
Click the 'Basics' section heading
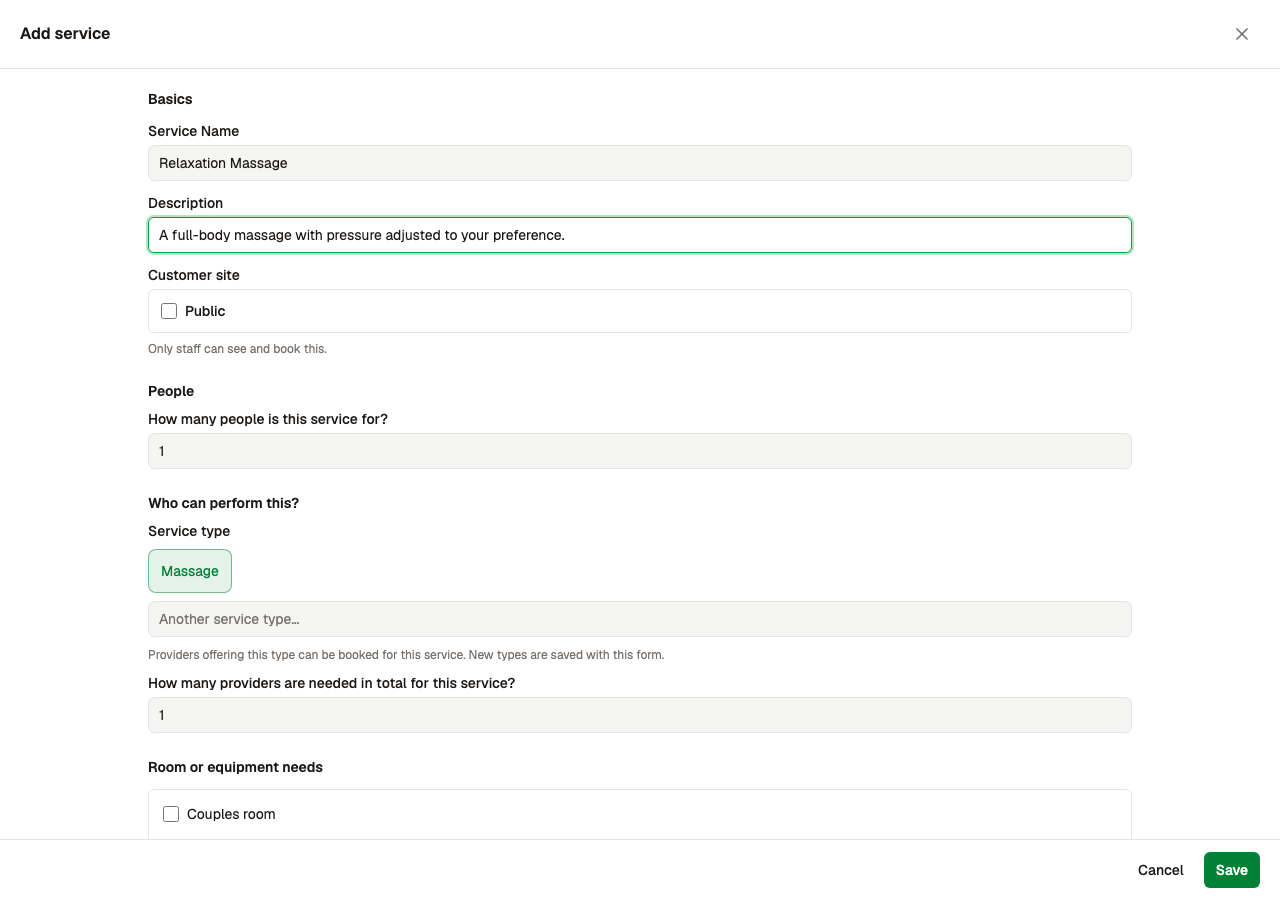170,99
